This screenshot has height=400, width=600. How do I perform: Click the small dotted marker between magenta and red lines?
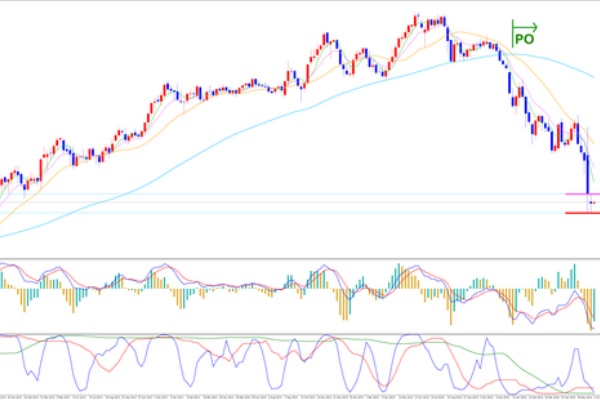tap(592, 203)
